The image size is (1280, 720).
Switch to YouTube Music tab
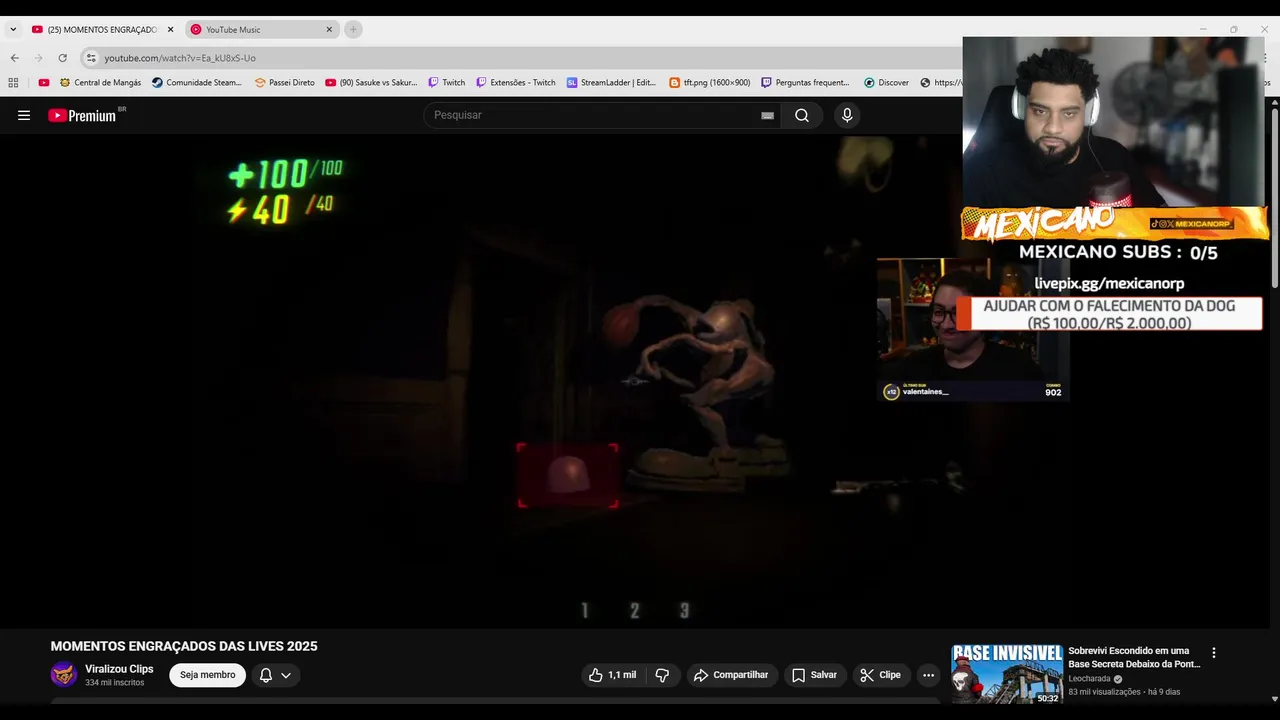(x=260, y=29)
